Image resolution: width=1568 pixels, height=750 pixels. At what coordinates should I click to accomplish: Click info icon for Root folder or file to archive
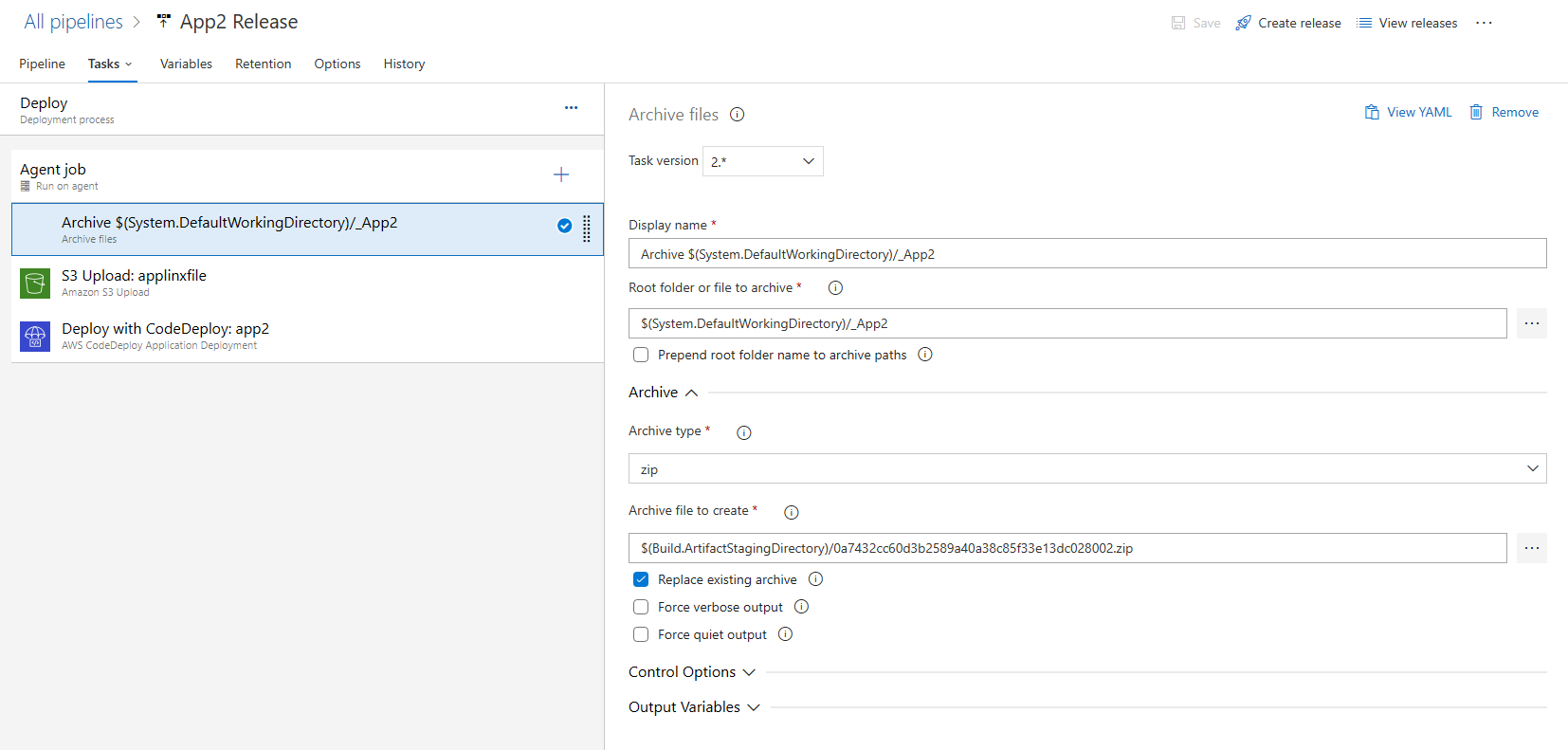[835, 288]
